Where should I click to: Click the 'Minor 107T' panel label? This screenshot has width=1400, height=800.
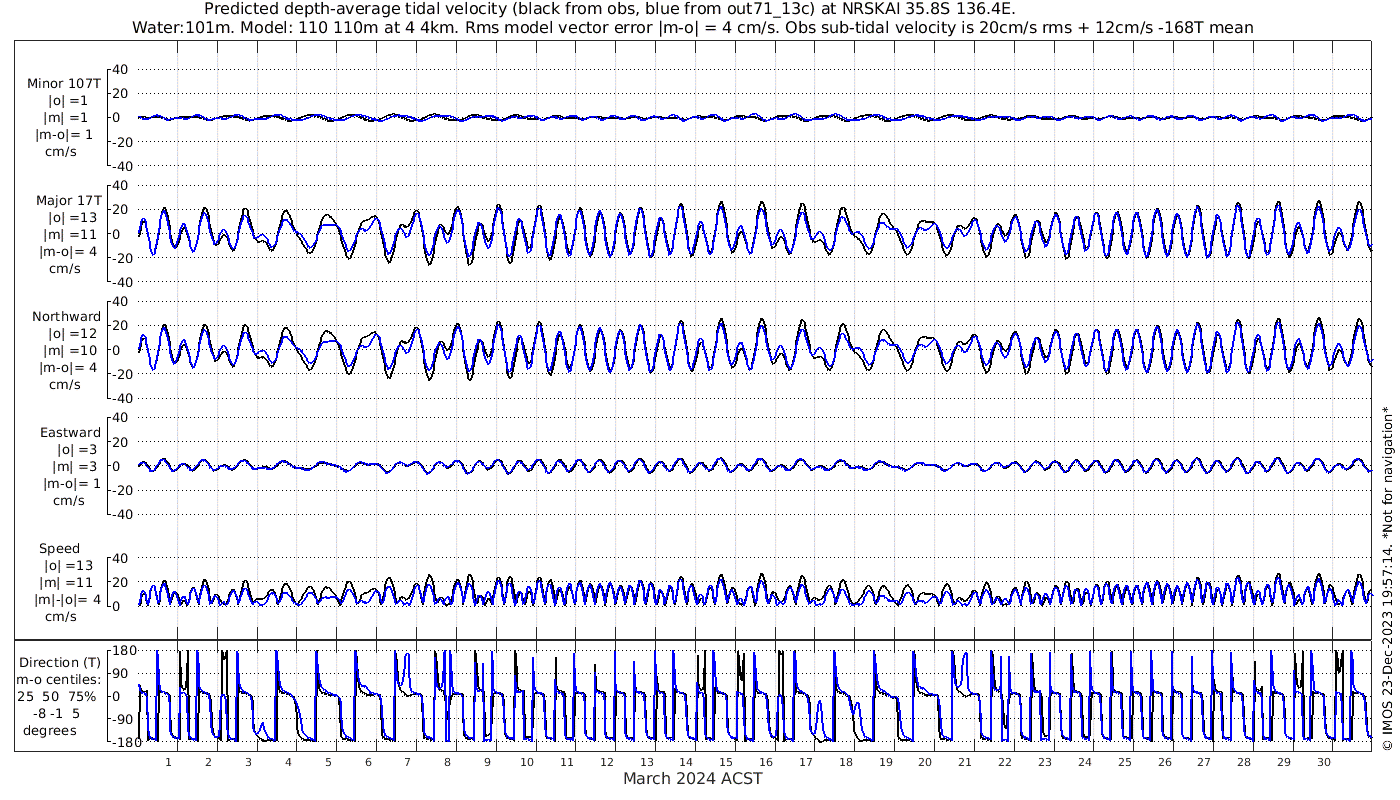(x=64, y=84)
